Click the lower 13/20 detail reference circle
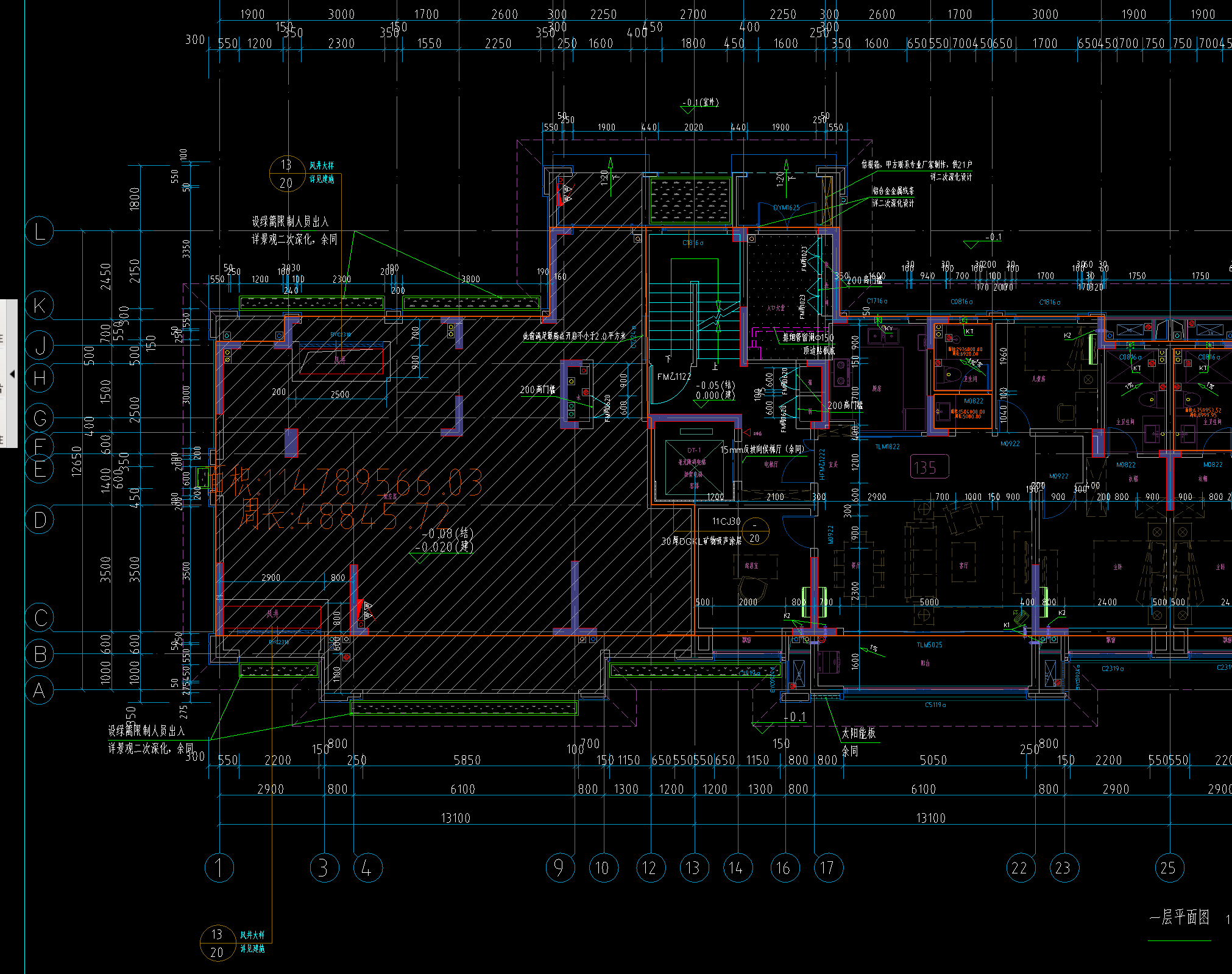 coord(218,943)
